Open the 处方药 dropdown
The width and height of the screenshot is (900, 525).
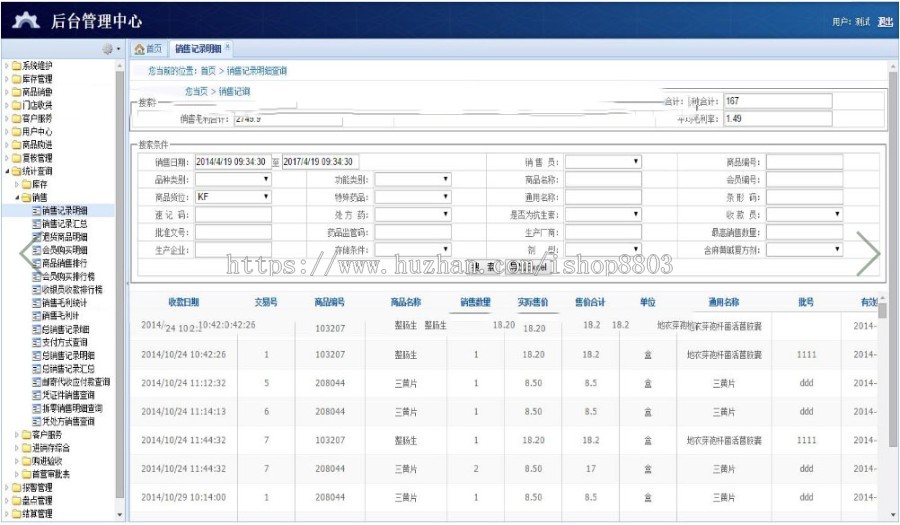click(x=413, y=215)
